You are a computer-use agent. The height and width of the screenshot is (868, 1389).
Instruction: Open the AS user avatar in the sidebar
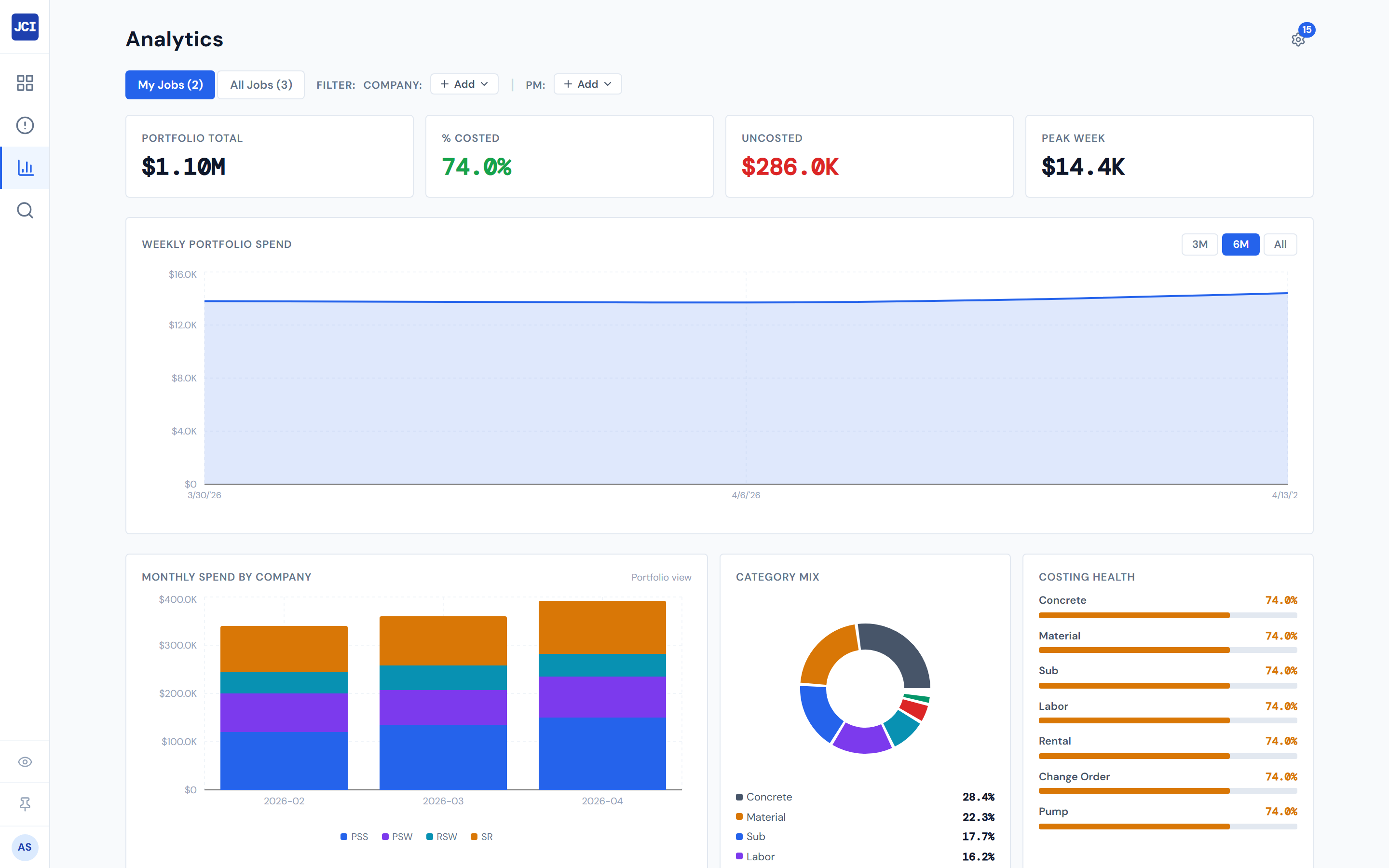[x=25, y=847]
